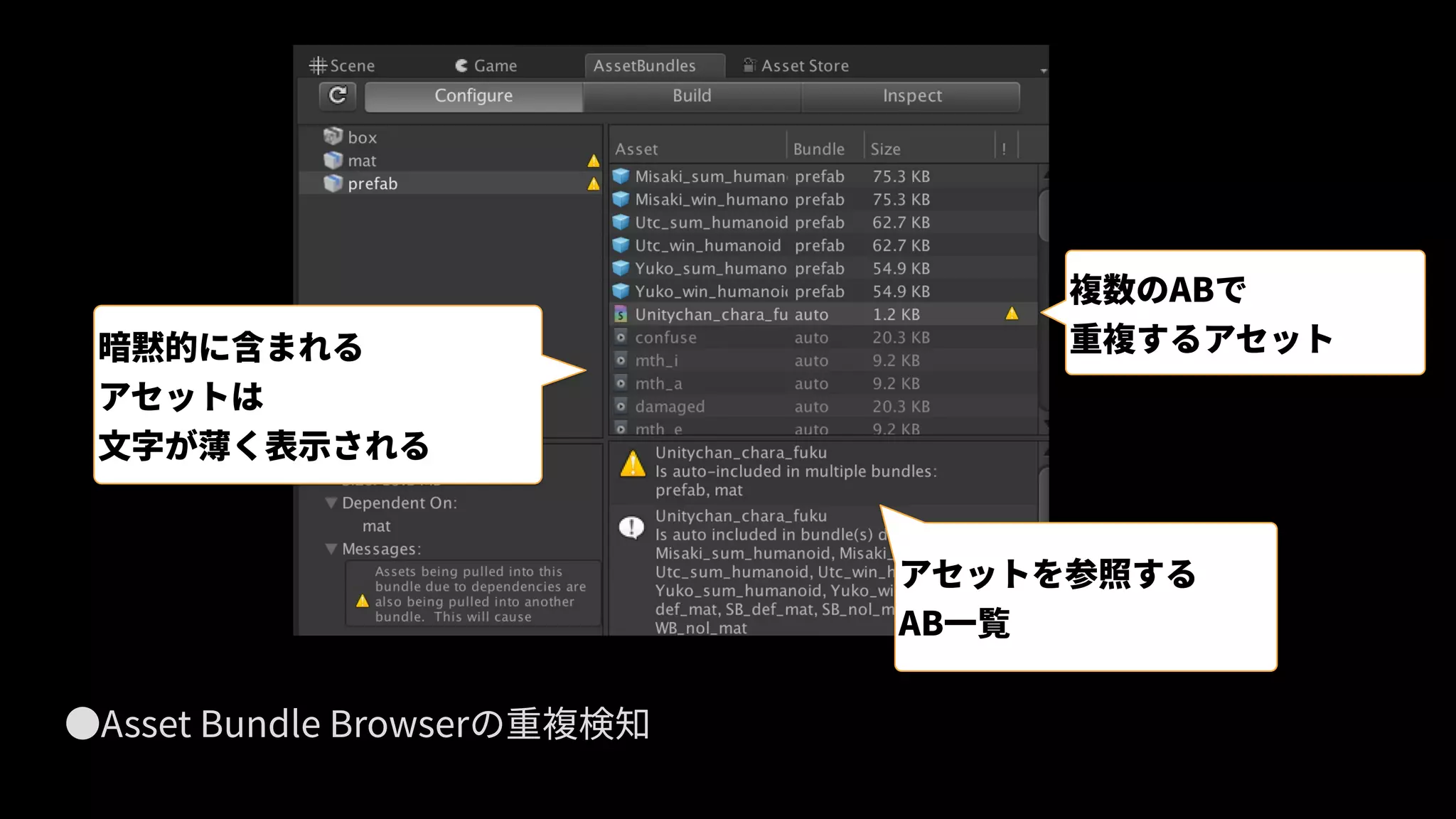Click the Asset Store tab
The image size is (1456, 819).
tap(796, 65)
